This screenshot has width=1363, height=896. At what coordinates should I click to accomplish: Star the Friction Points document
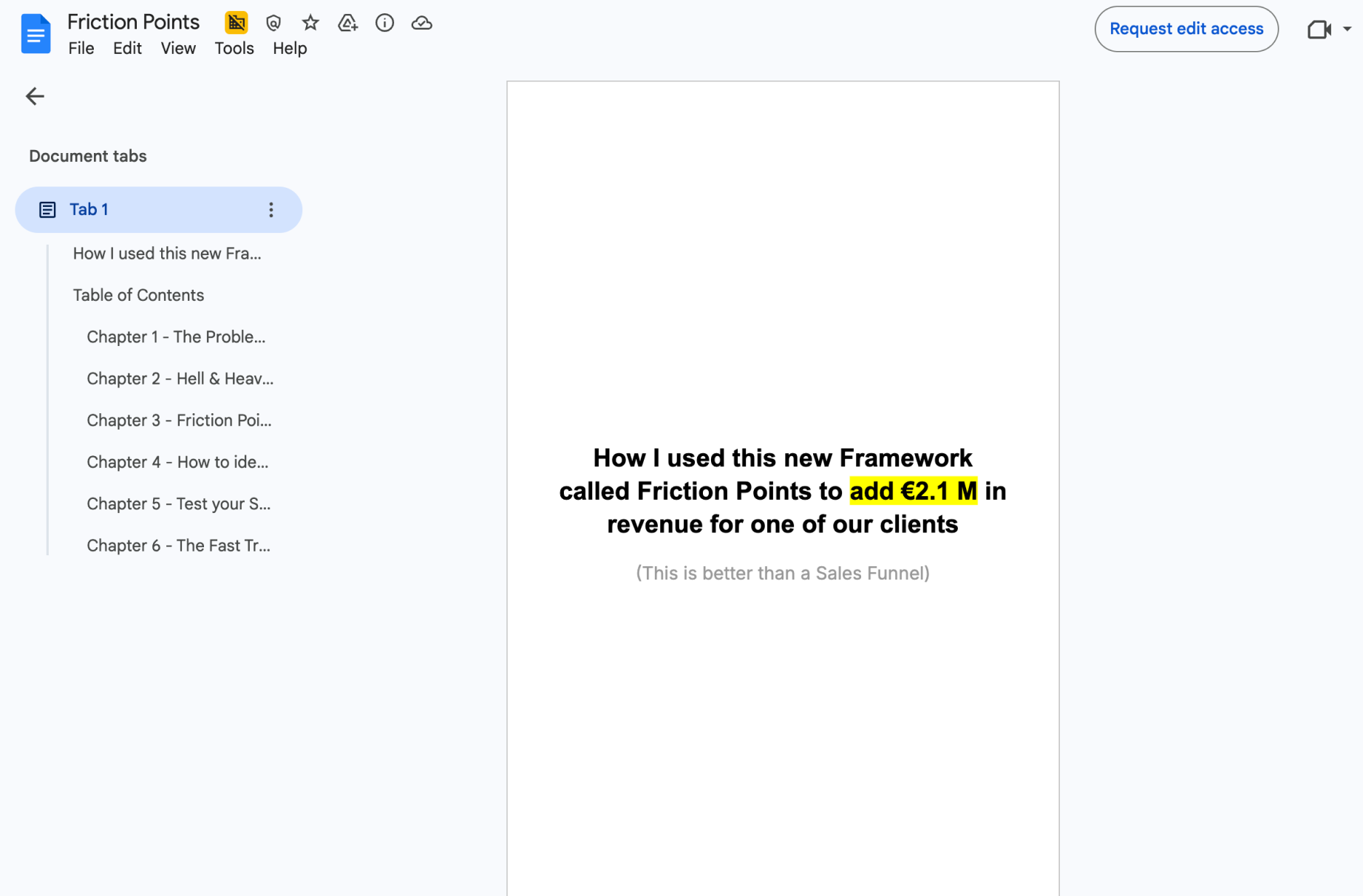click(x=310, y=23)
